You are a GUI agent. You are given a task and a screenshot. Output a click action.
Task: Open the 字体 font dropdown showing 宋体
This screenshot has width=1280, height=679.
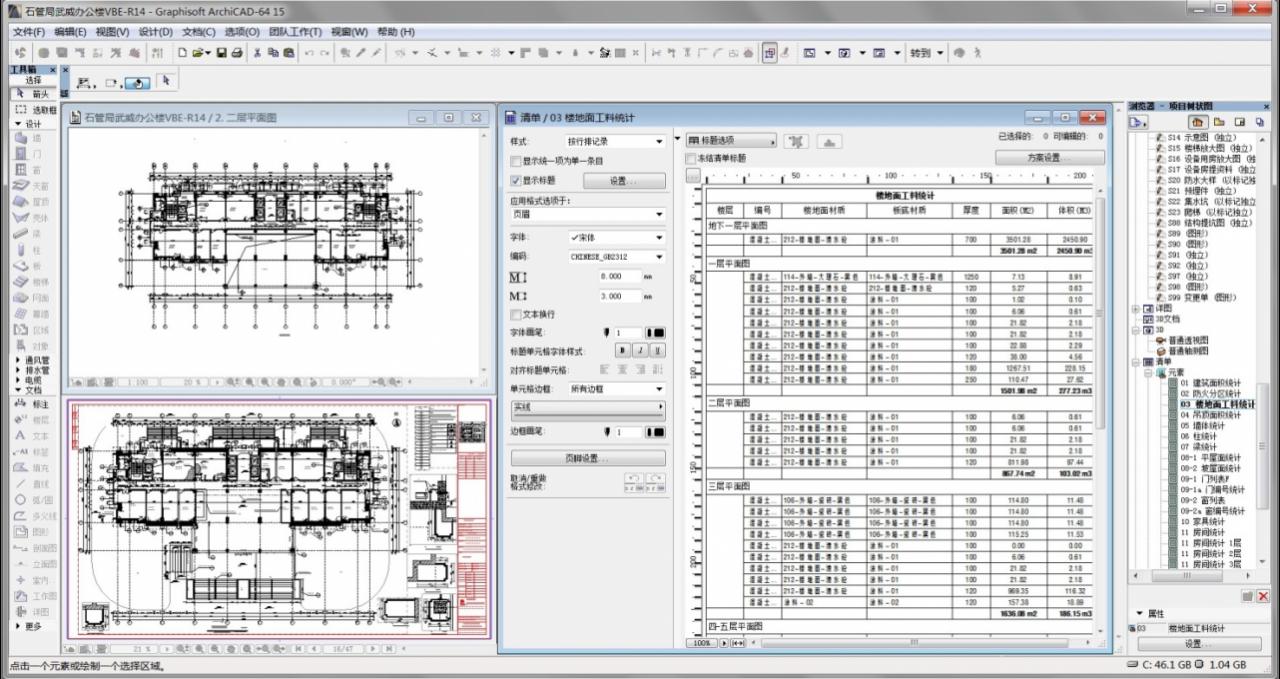(616, 238)
